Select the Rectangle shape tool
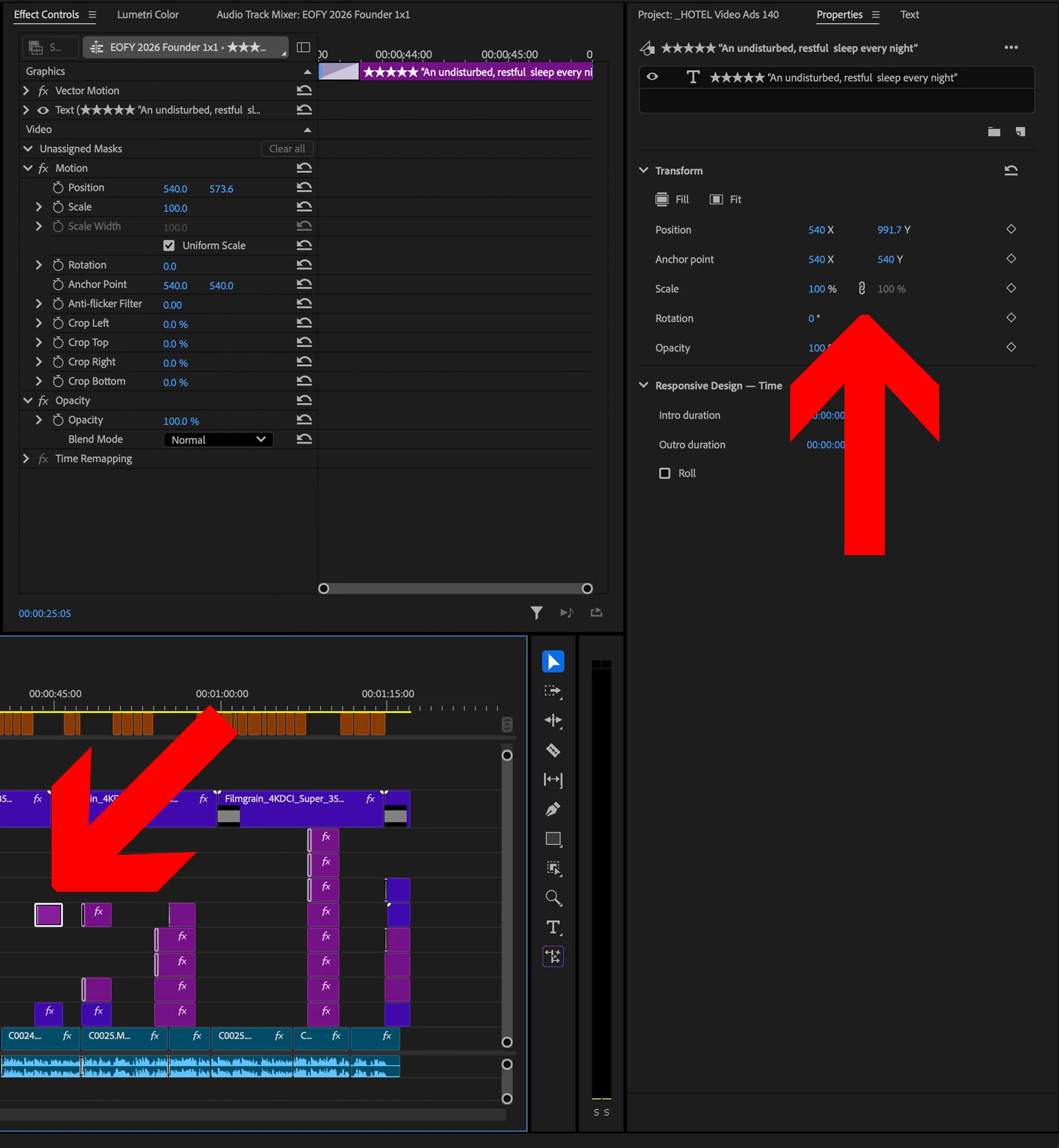 pyautogui.click(x=553, y=839)
